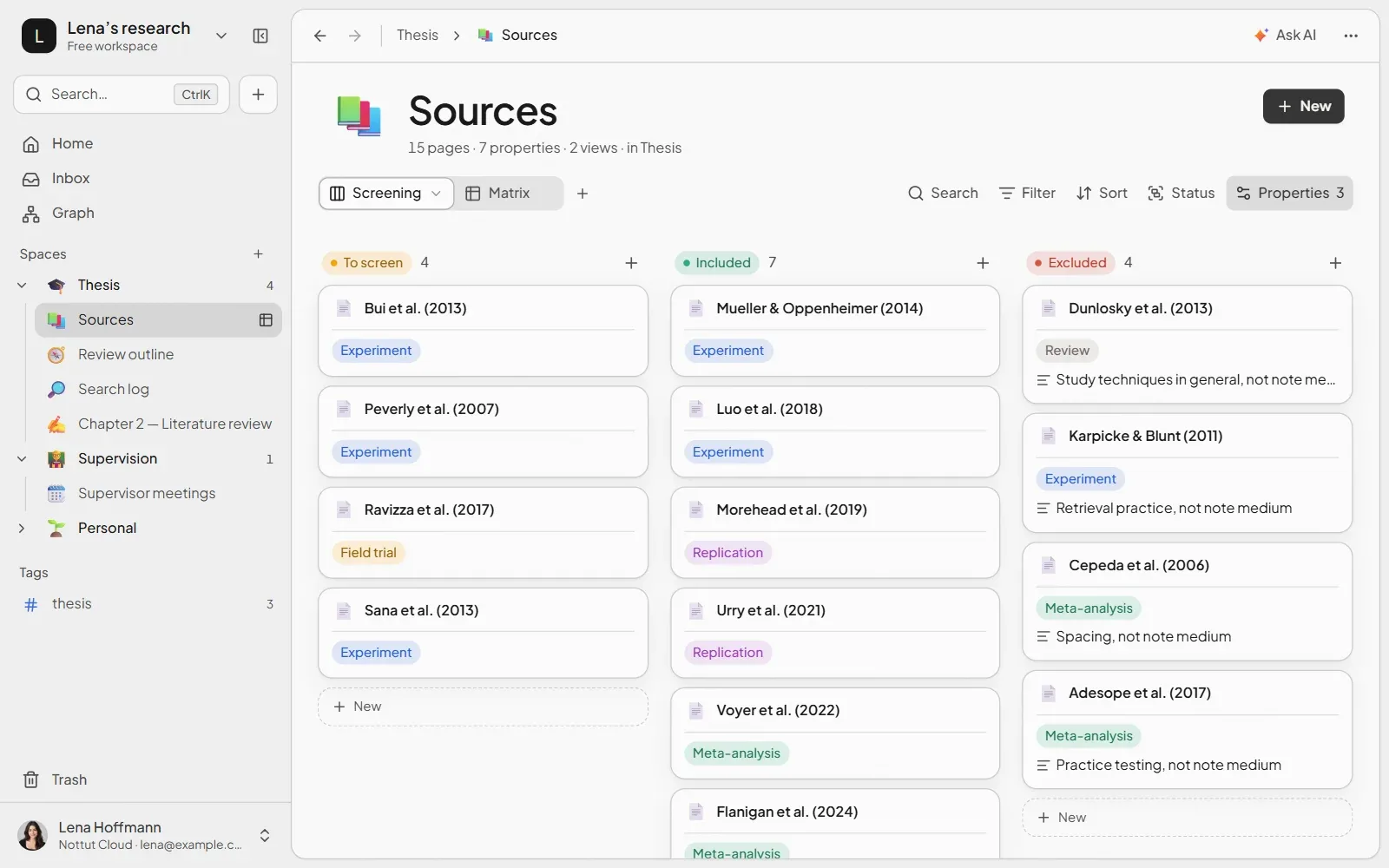Open the Trash
1389x868 pixels.
click(x=146, y=779)
